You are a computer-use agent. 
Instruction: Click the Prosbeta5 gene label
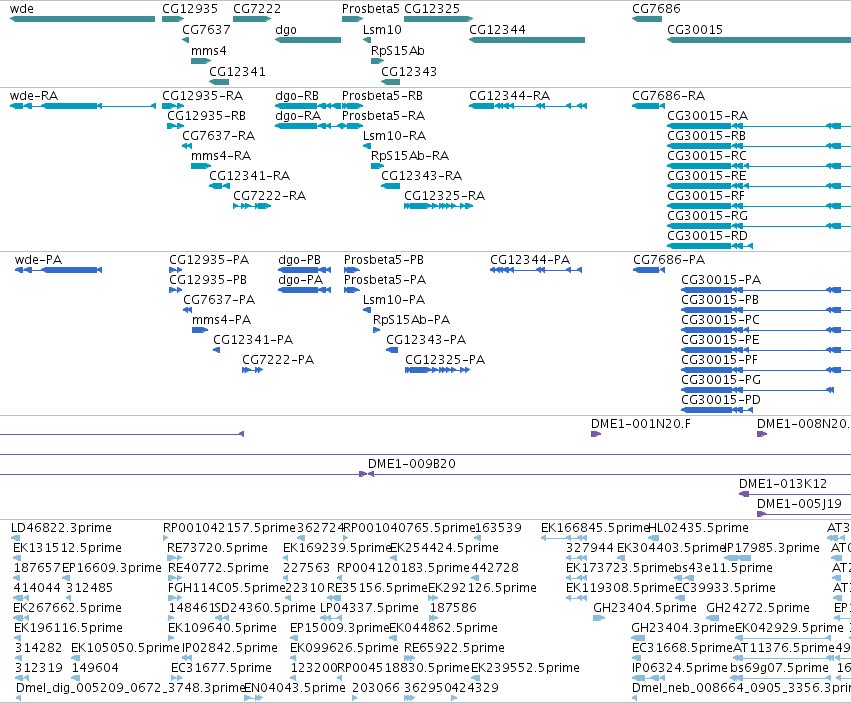click(x=371, y=9)
